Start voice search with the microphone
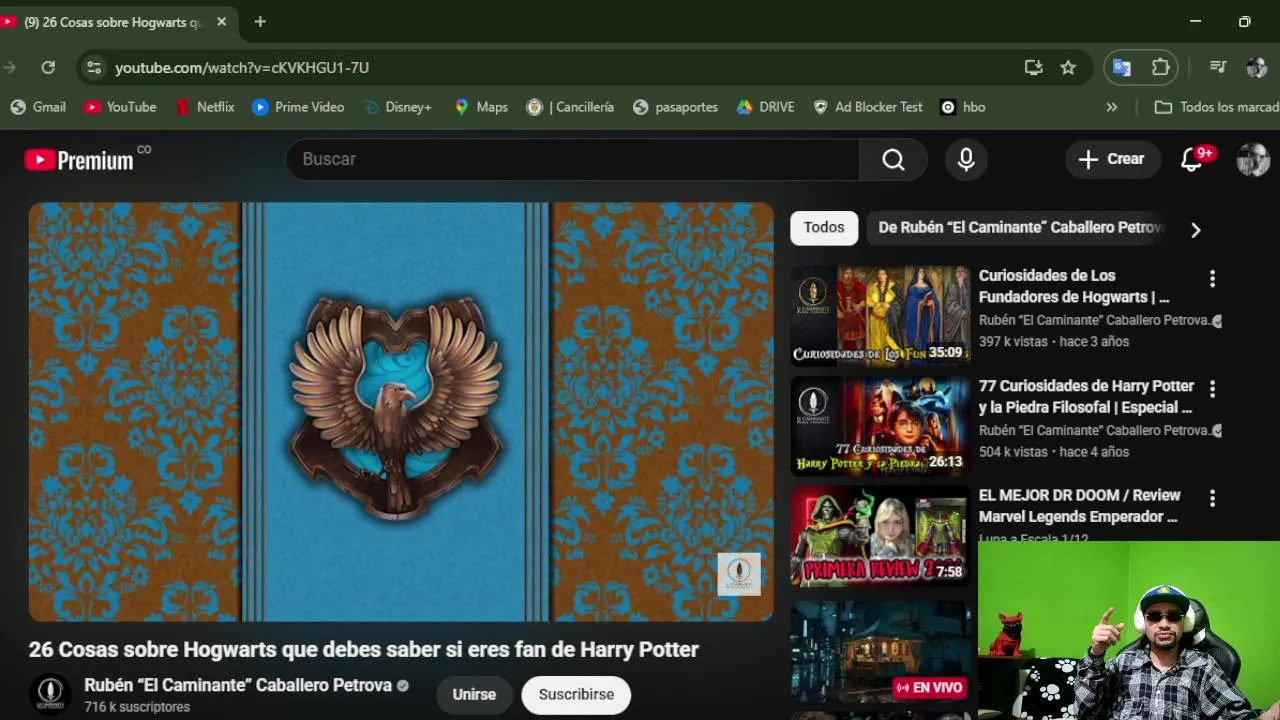Screen dimensions: 1280x720 point(966,159)
